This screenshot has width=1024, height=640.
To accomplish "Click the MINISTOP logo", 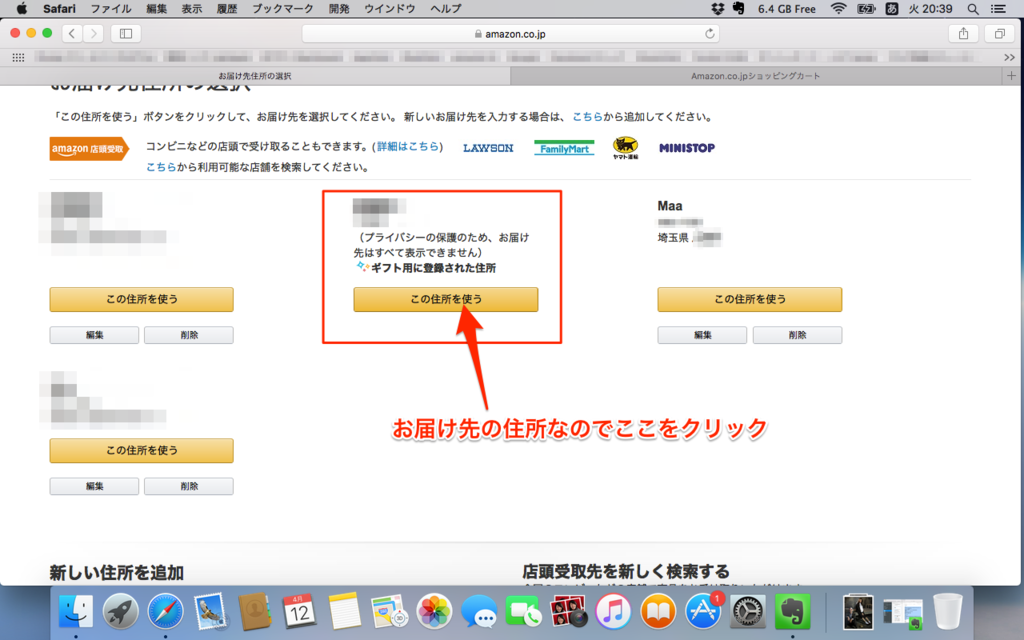I will pyautogui.click(x=686, y=148).
